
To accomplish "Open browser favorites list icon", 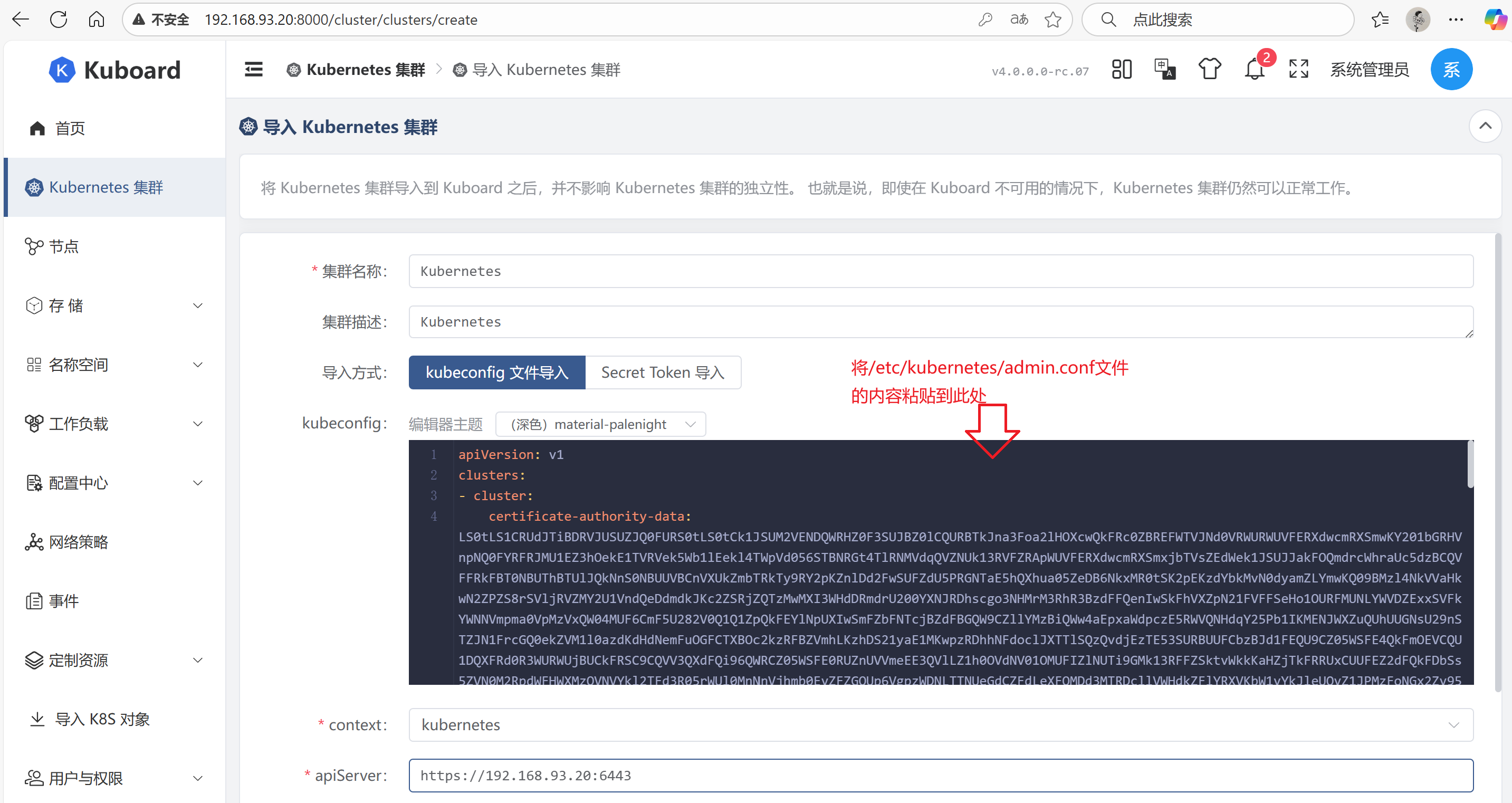I will click(x=1380, y=20).
